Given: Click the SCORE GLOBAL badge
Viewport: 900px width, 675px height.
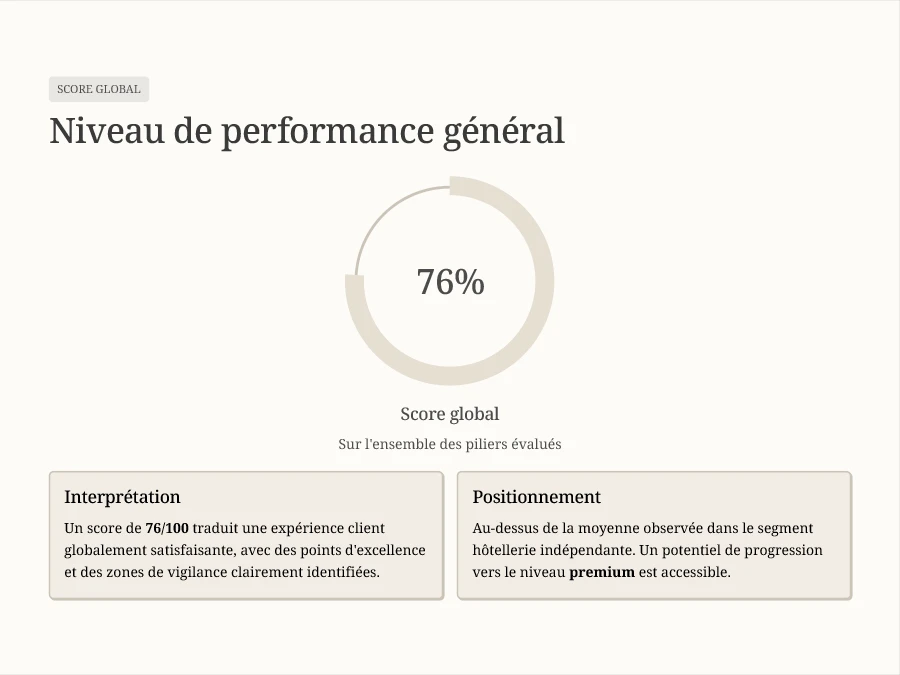Looking at the screenshot, I should [99, 89].
